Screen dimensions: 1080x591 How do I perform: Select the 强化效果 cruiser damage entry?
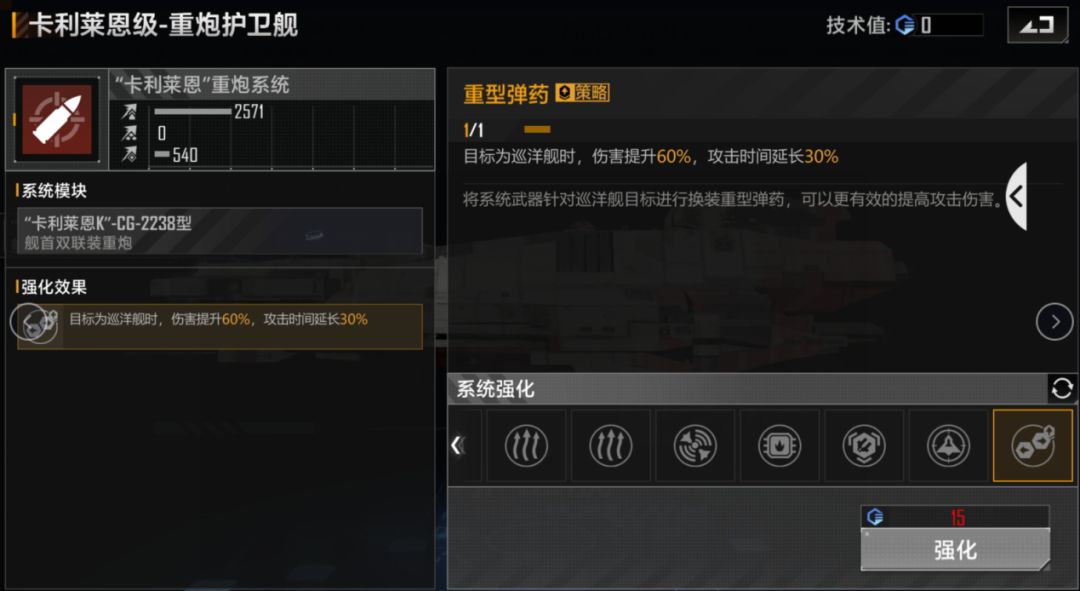click(x=220, y=326)
